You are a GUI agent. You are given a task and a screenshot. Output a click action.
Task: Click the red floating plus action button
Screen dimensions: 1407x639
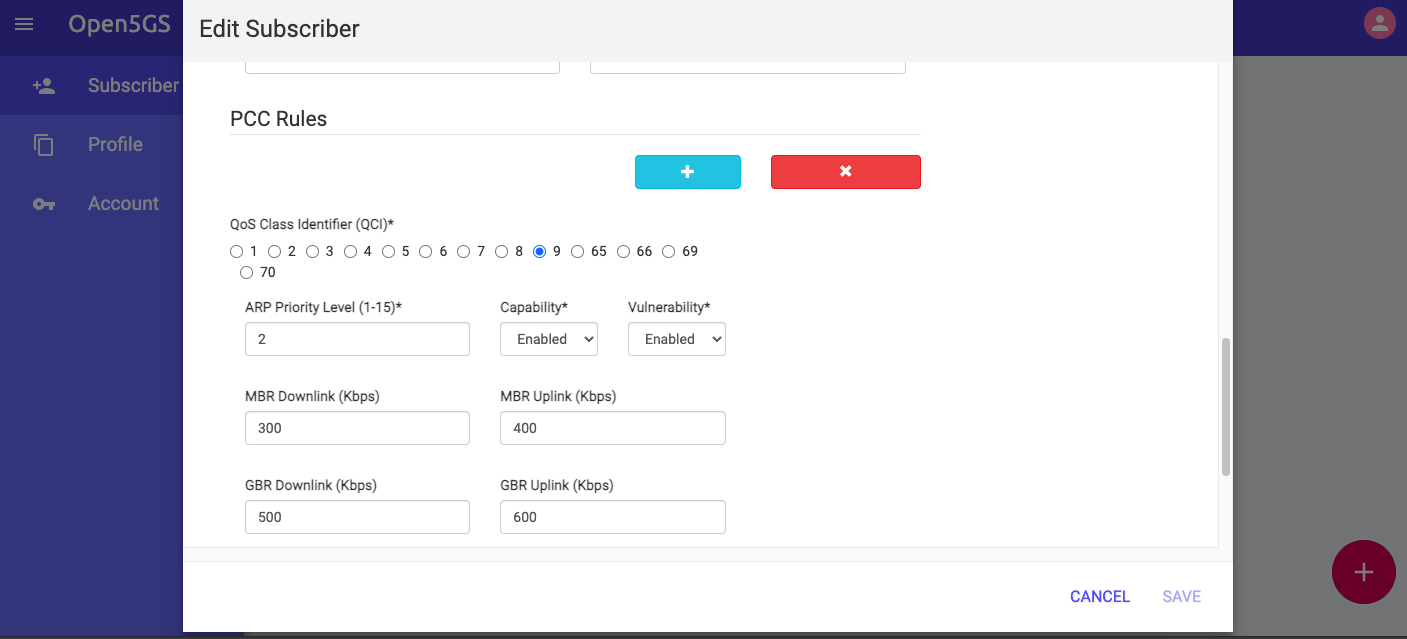1363,571
